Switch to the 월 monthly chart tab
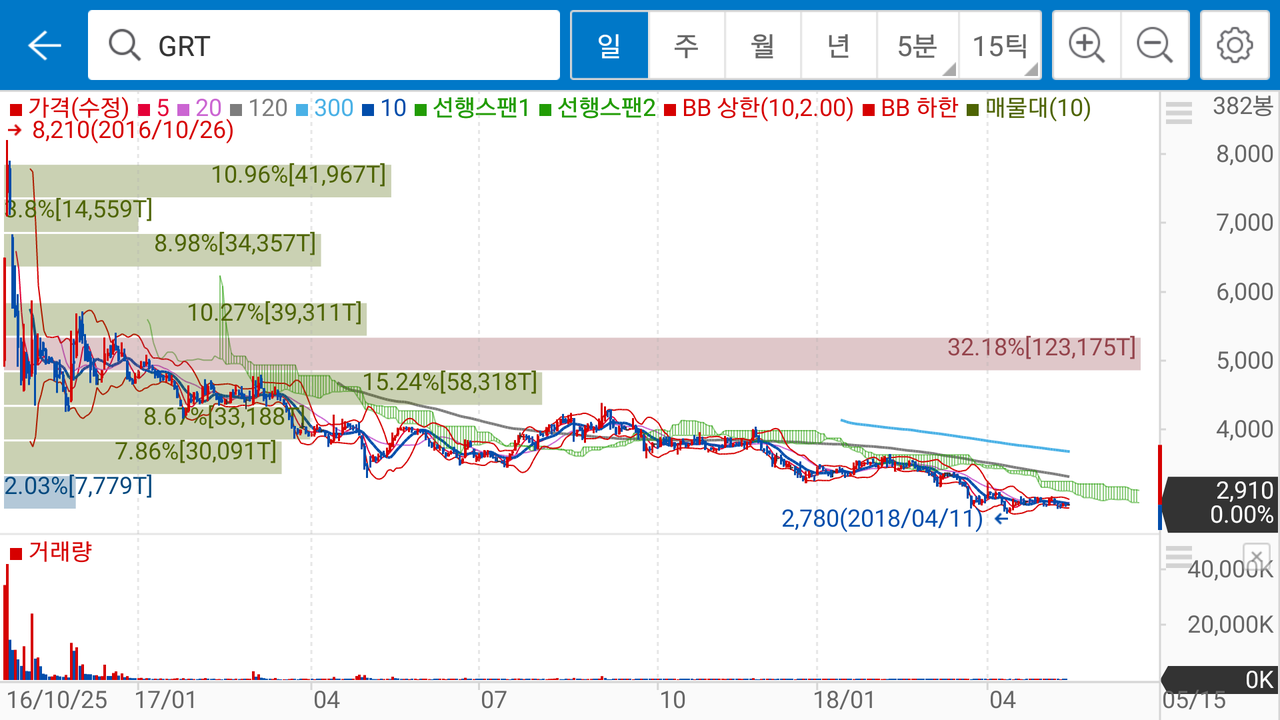Screen dimensions: 1280x720 [762, 44]
